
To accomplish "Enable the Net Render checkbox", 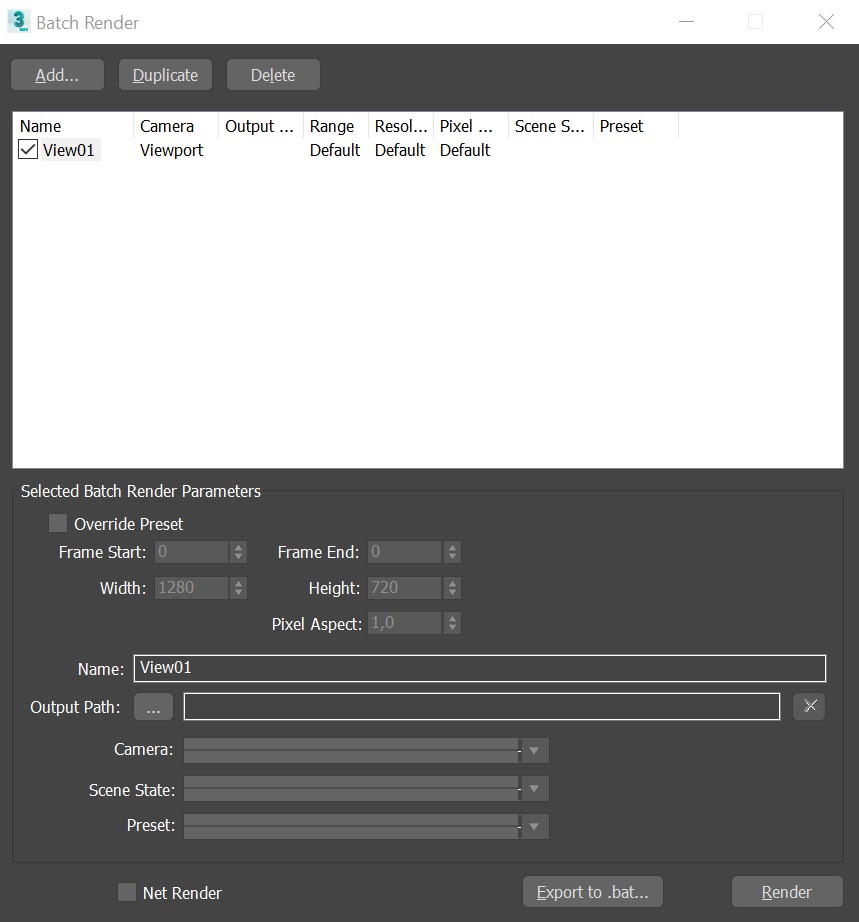I will click(126, 892).
